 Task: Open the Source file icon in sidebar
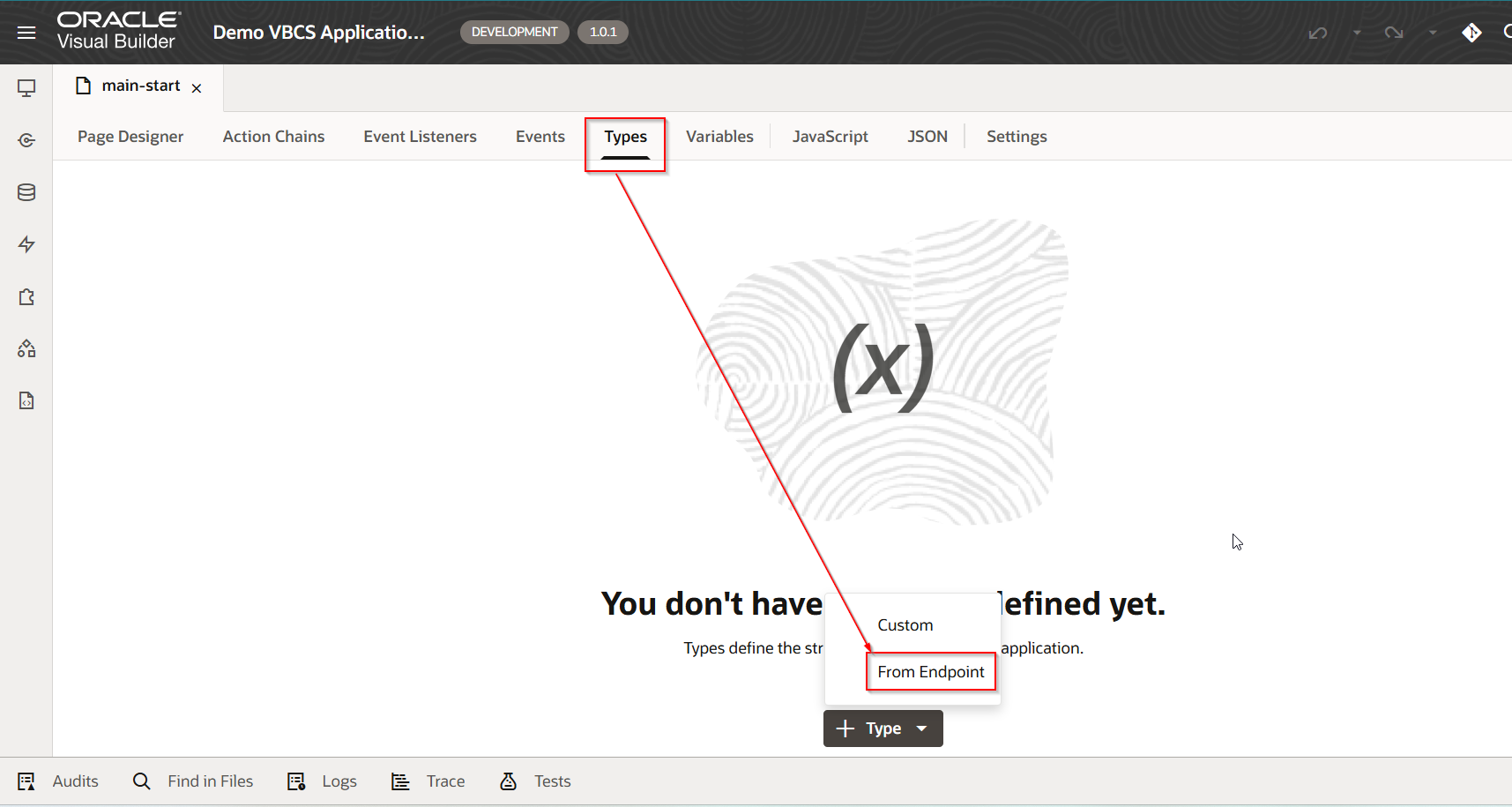(x=26, y=401)
